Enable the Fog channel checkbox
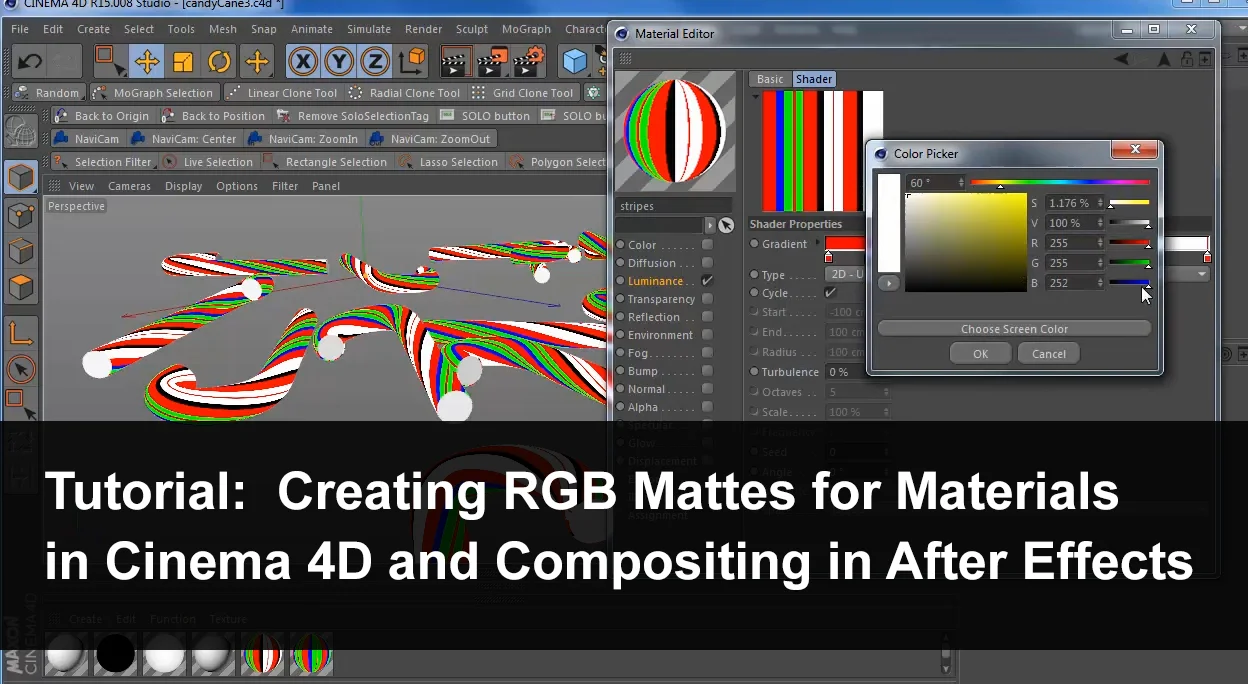This screenshot has height=684, width=1248. tap(707, 353)
